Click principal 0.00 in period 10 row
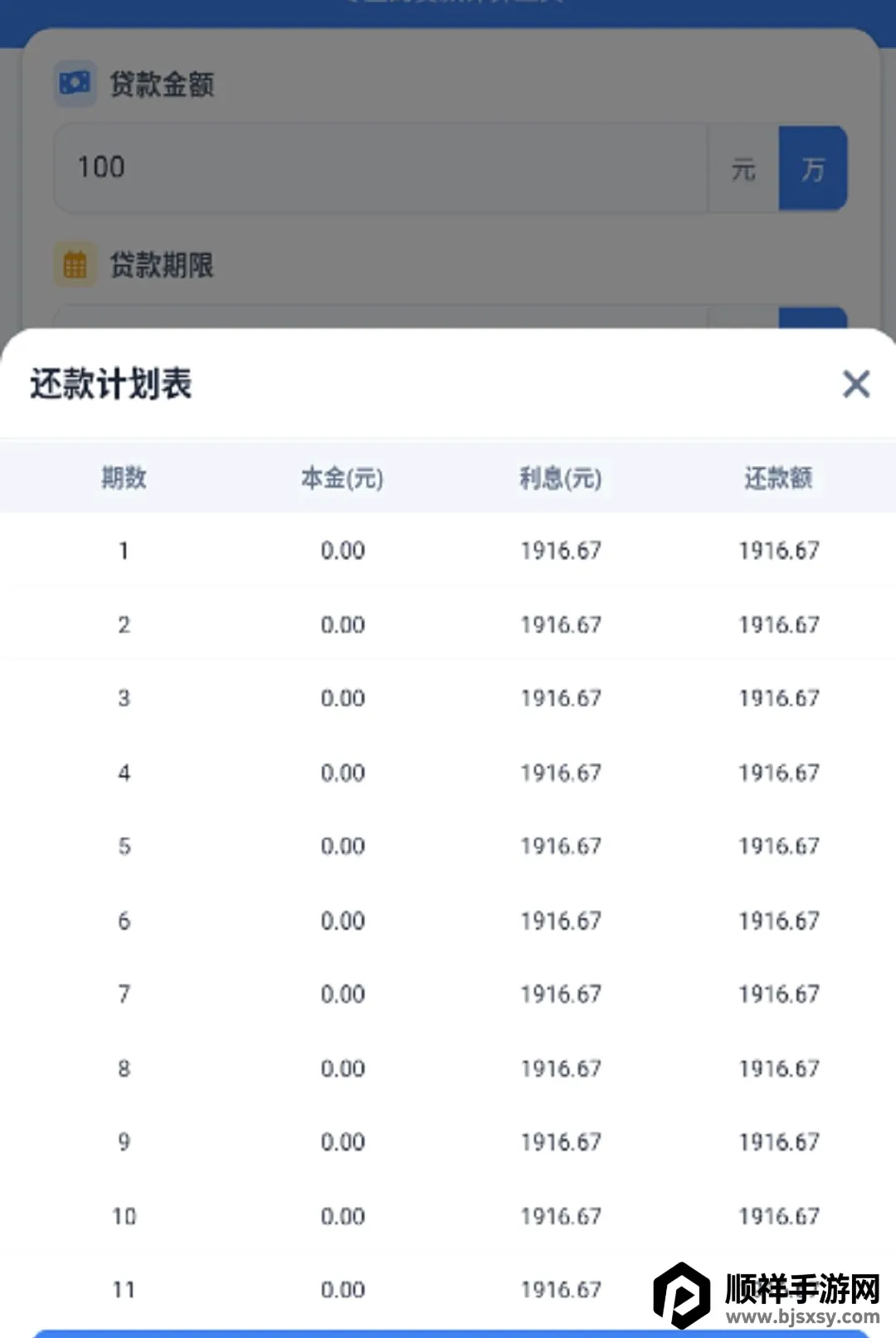The height and width of the screenshot is (1338, 896). pyautogui.click(x=343, y=1217)
